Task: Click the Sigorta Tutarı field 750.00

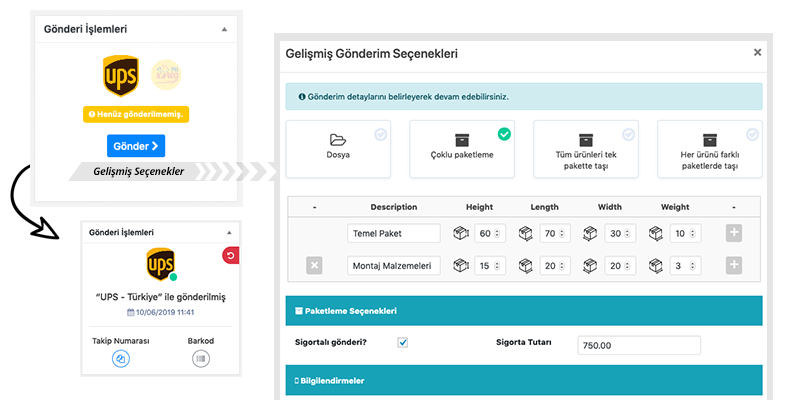Action: (639, 345)
